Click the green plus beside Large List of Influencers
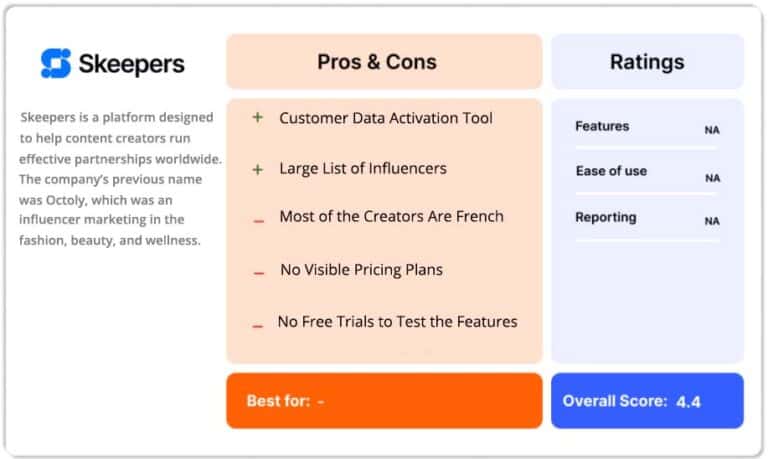 pos(258,170)
